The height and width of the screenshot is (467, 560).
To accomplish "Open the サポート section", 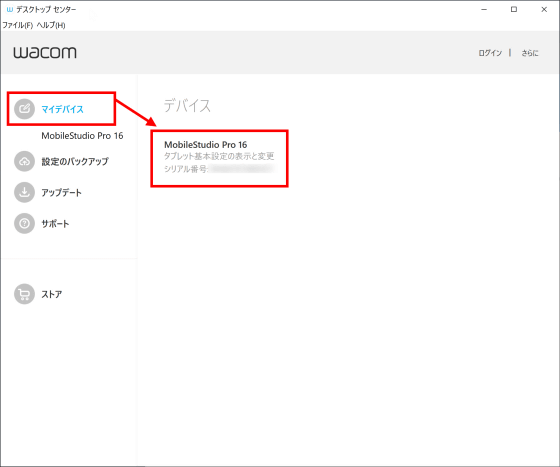I will click(x=55, y=224).
